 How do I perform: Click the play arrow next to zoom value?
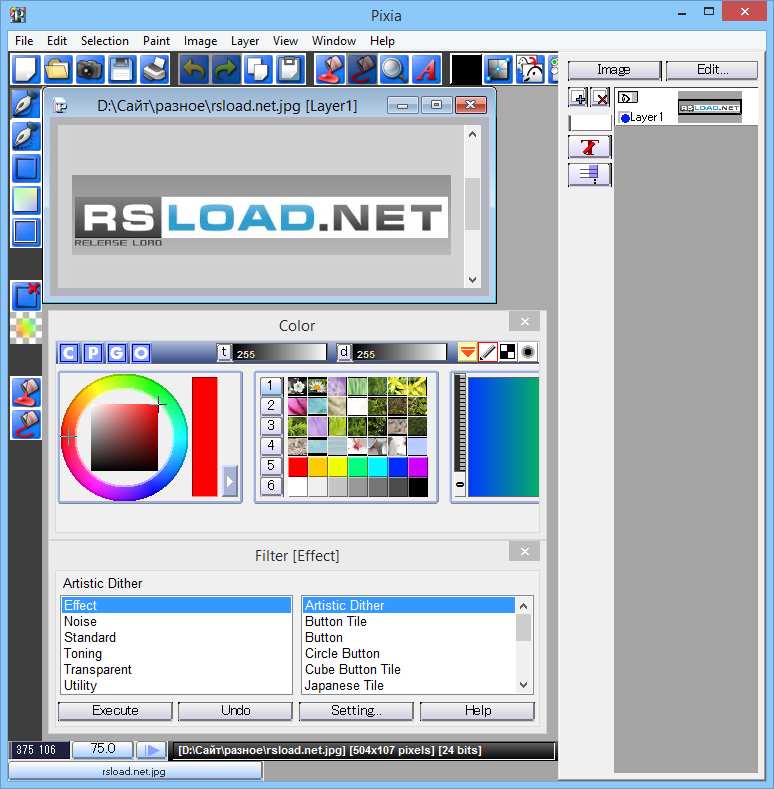[152, 750]
